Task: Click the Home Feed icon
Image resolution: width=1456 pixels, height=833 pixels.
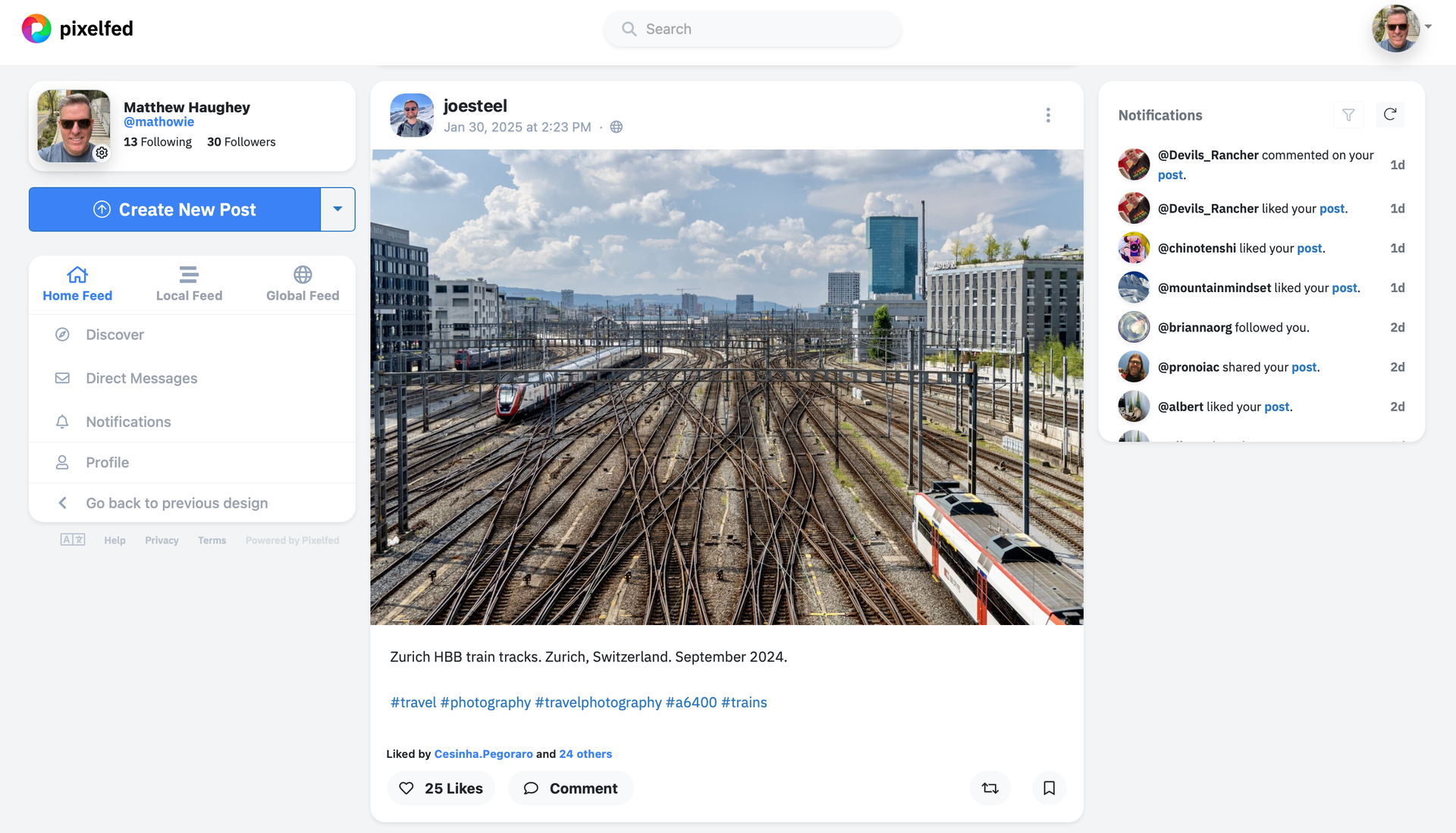Action: pyautogui.click(x=77, y=274)
